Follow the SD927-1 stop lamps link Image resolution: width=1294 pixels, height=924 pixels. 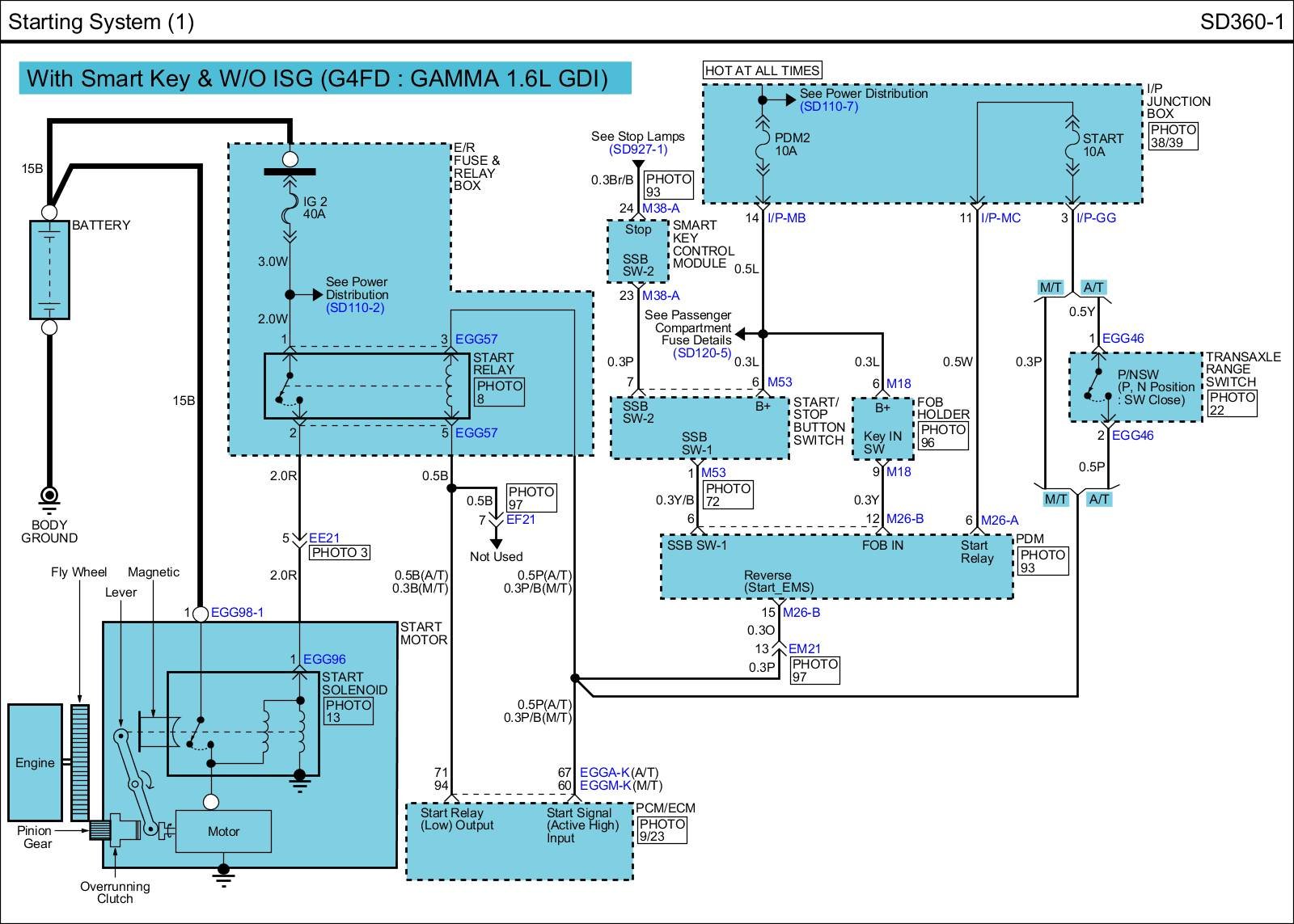coord(638,150)
